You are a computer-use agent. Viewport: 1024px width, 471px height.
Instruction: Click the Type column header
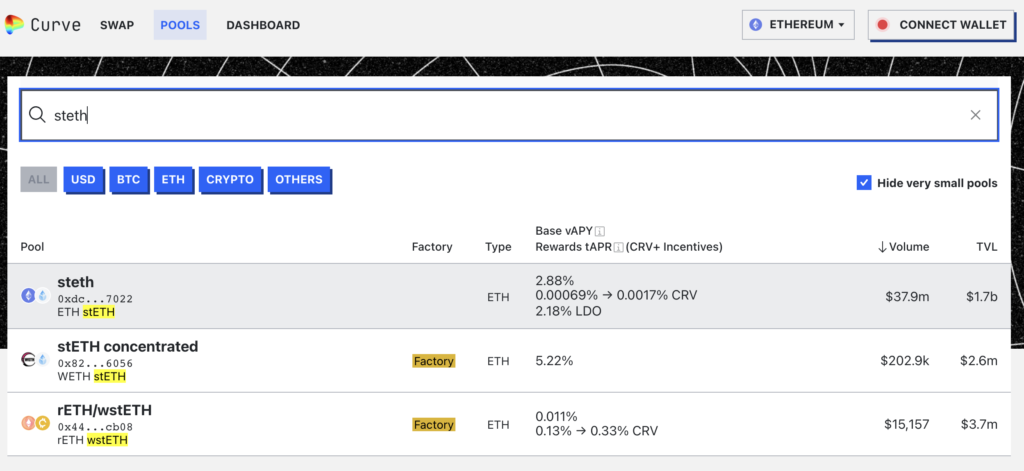498,247
